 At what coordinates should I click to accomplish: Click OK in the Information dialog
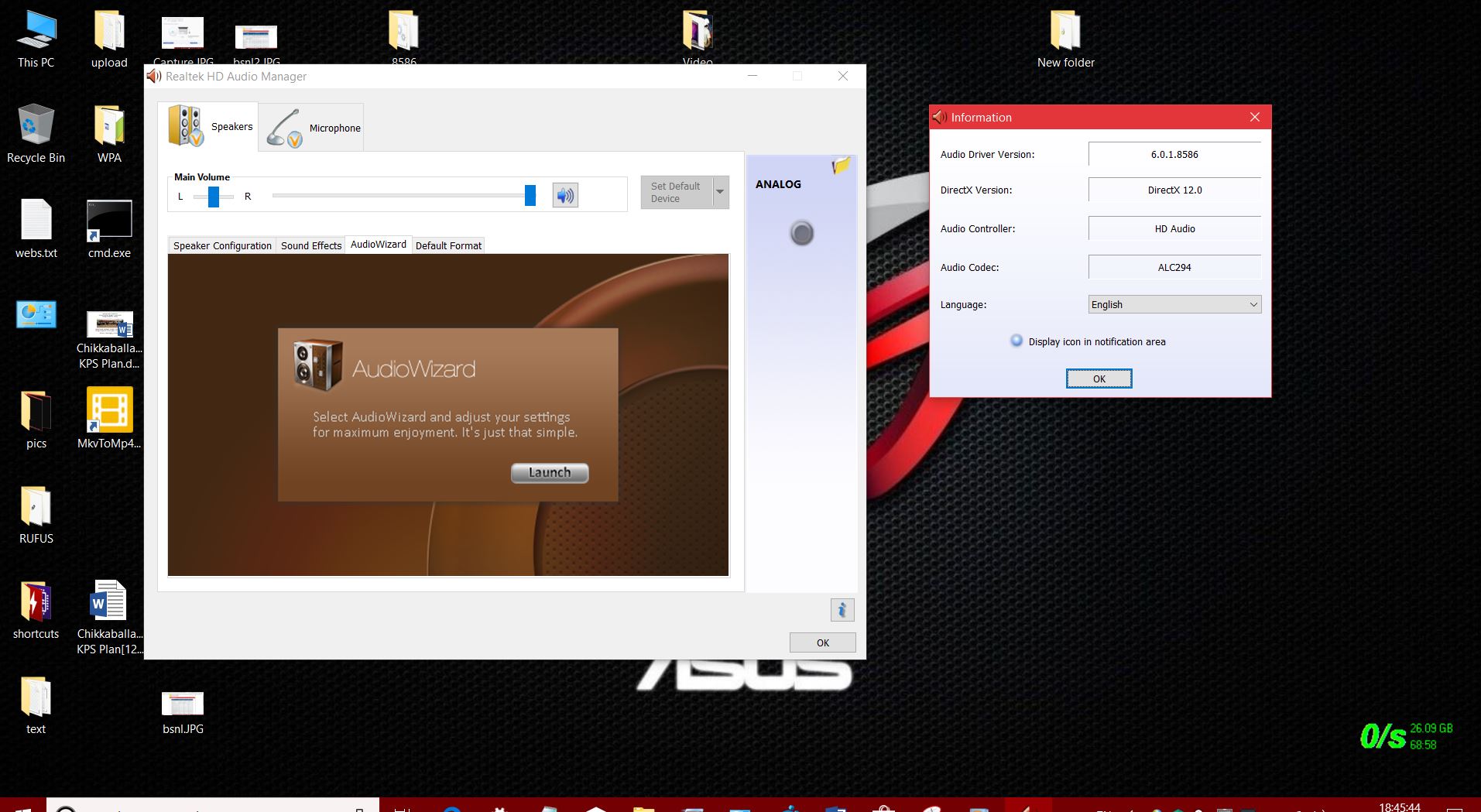click(x=1099, y=379)
